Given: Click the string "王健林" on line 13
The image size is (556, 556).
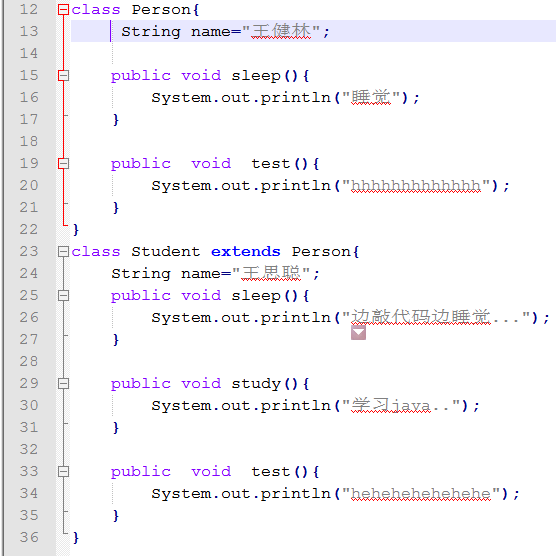Looking at the screenshot, I should 281,31.
